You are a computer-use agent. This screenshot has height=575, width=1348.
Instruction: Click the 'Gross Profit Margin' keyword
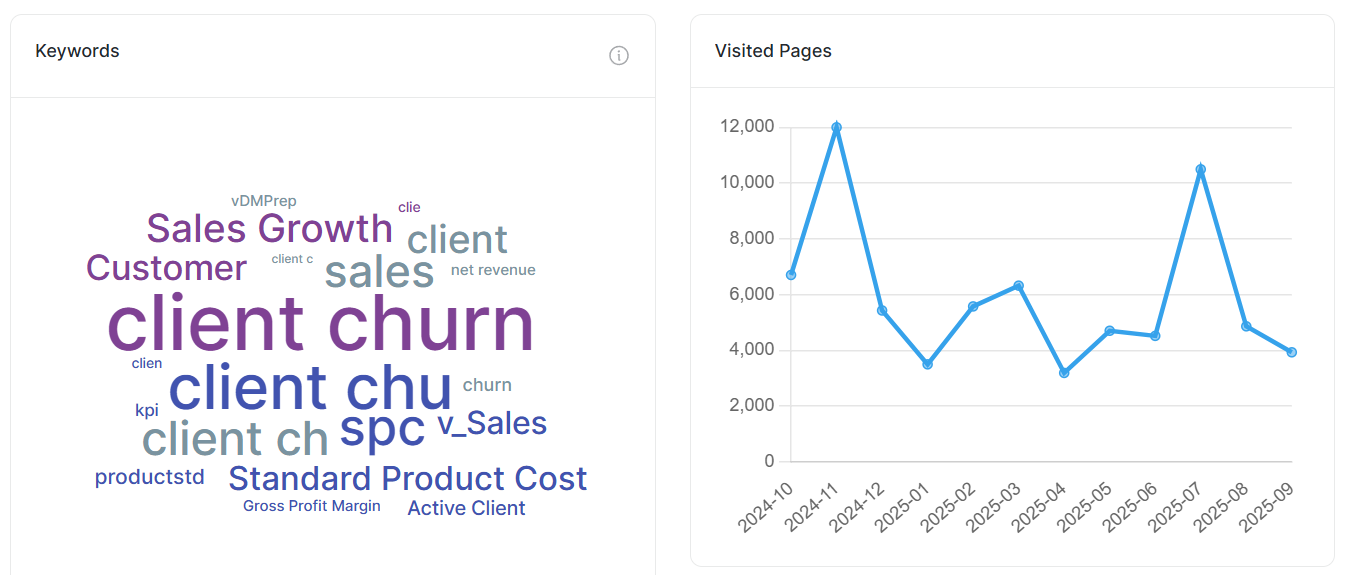coord(311,506)
